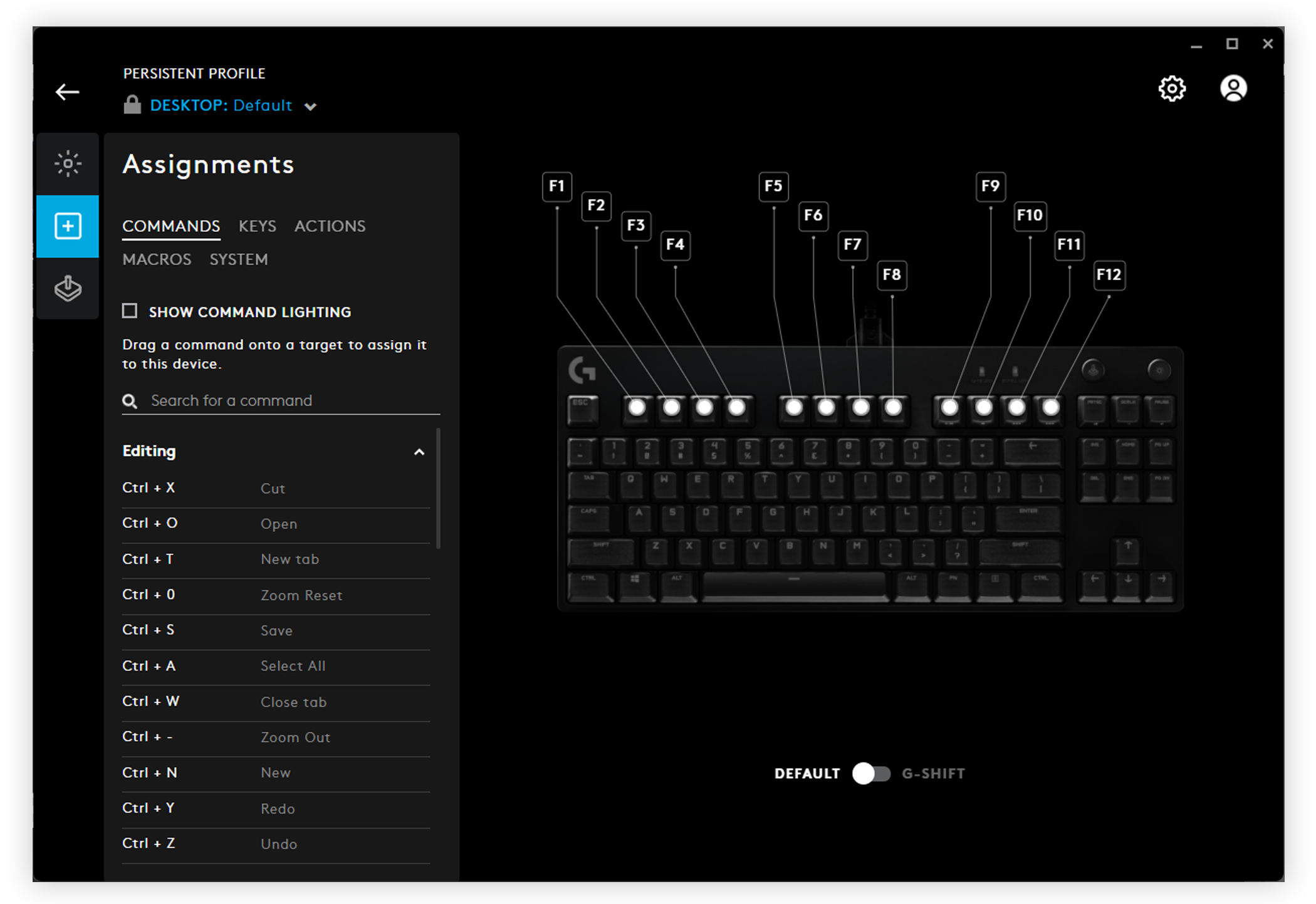Click the search magnifier icon
Viewport: 1316px width, 904px height.
[x=130, y=401]
